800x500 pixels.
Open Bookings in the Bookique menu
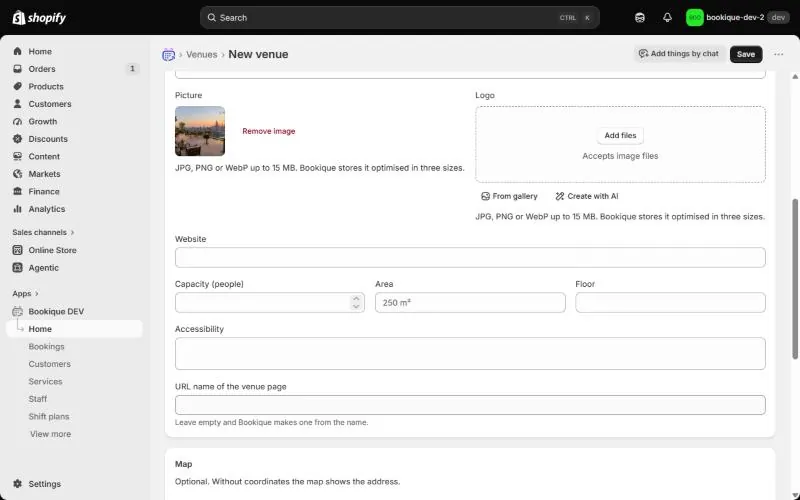click(46, 346)
